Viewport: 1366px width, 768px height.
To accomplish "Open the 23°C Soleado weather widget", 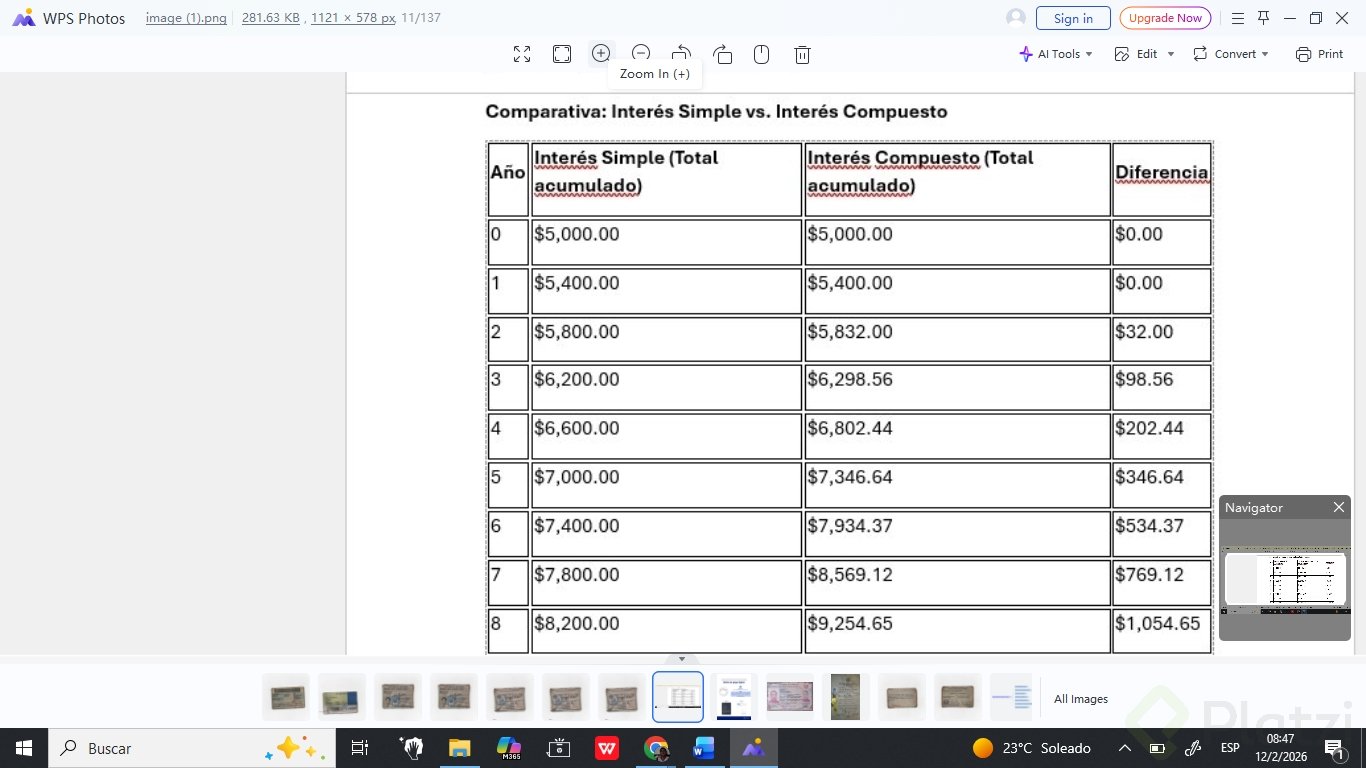I will coord(1031,748).
